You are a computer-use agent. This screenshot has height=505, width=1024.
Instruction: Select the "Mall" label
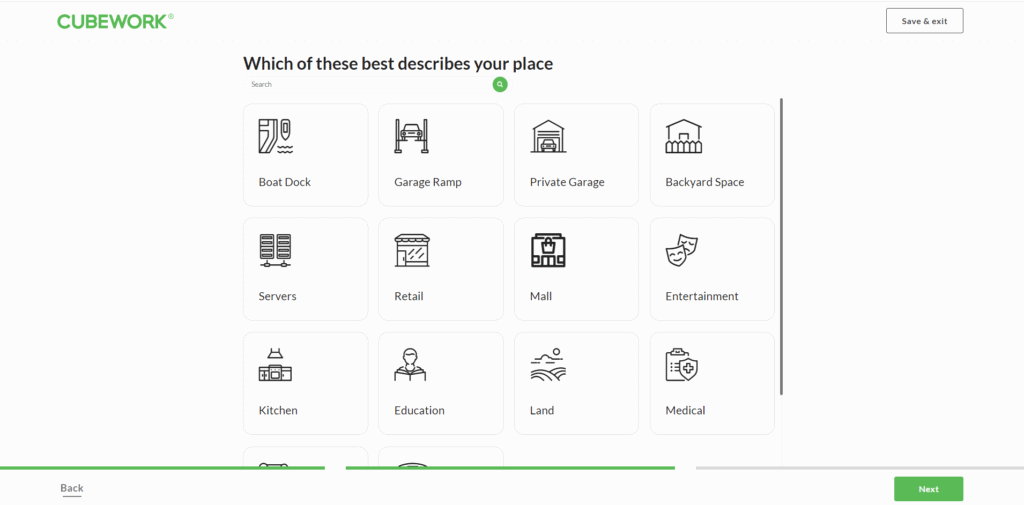tap(541, 297)
